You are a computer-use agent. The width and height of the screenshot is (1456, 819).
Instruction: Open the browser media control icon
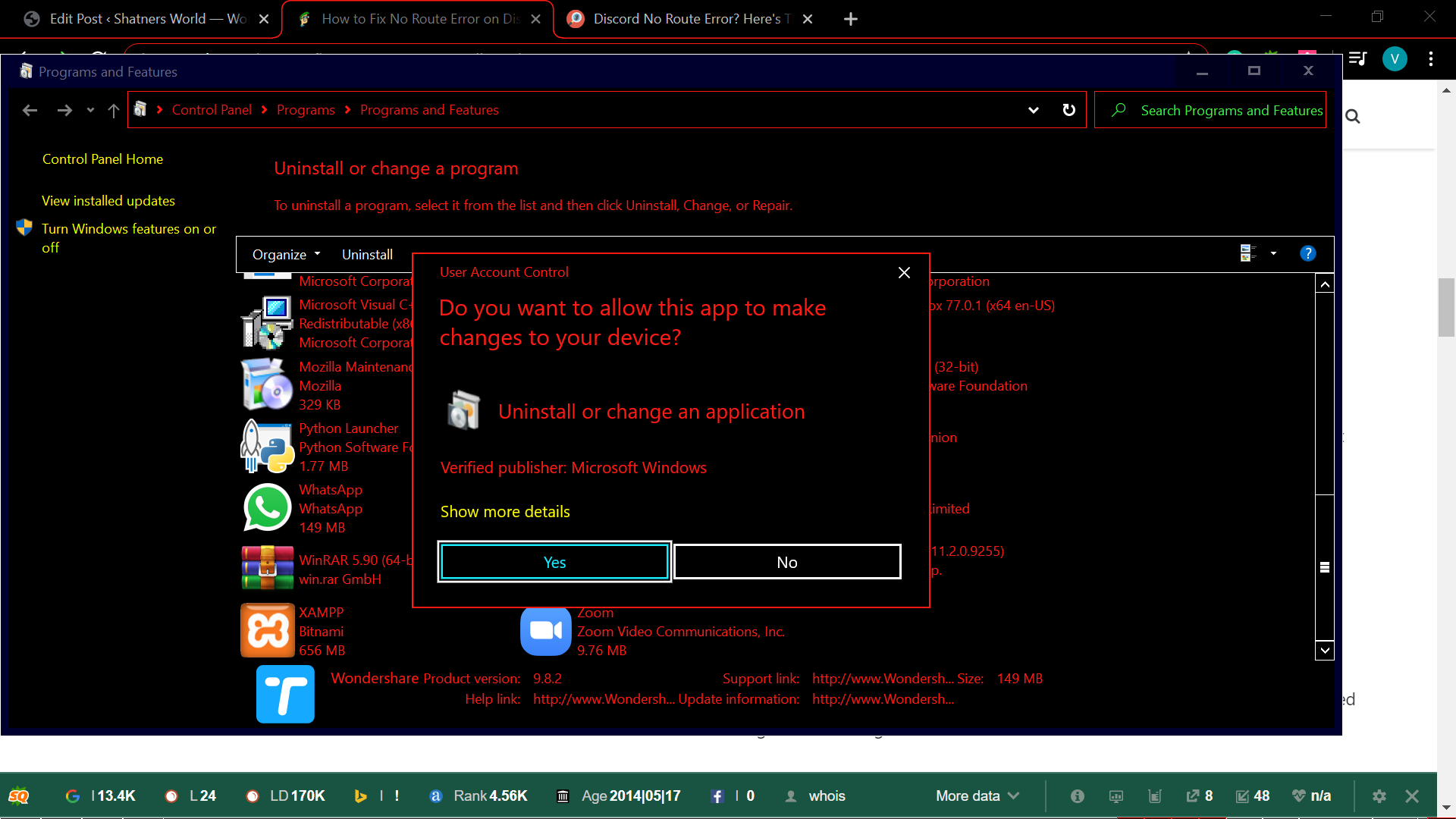tap(1357, 58)
